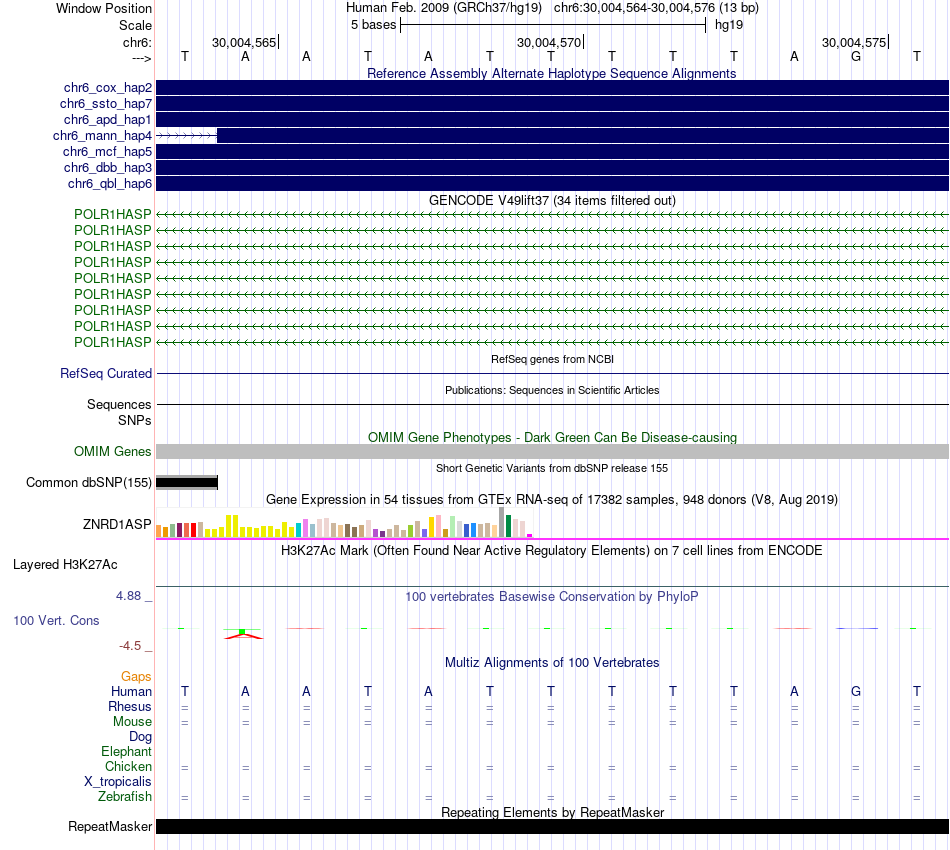
Task: Click the Layered H3K27Ac label
Action: pos(65,565)
